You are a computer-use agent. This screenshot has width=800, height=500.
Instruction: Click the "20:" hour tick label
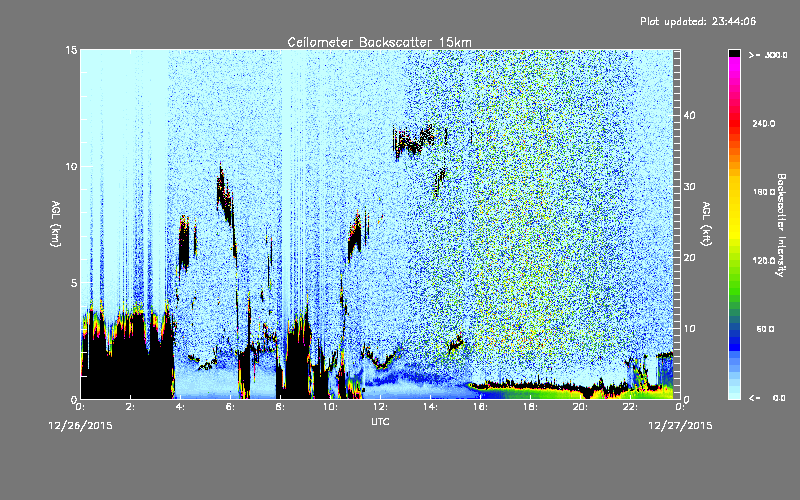[580, 407]
